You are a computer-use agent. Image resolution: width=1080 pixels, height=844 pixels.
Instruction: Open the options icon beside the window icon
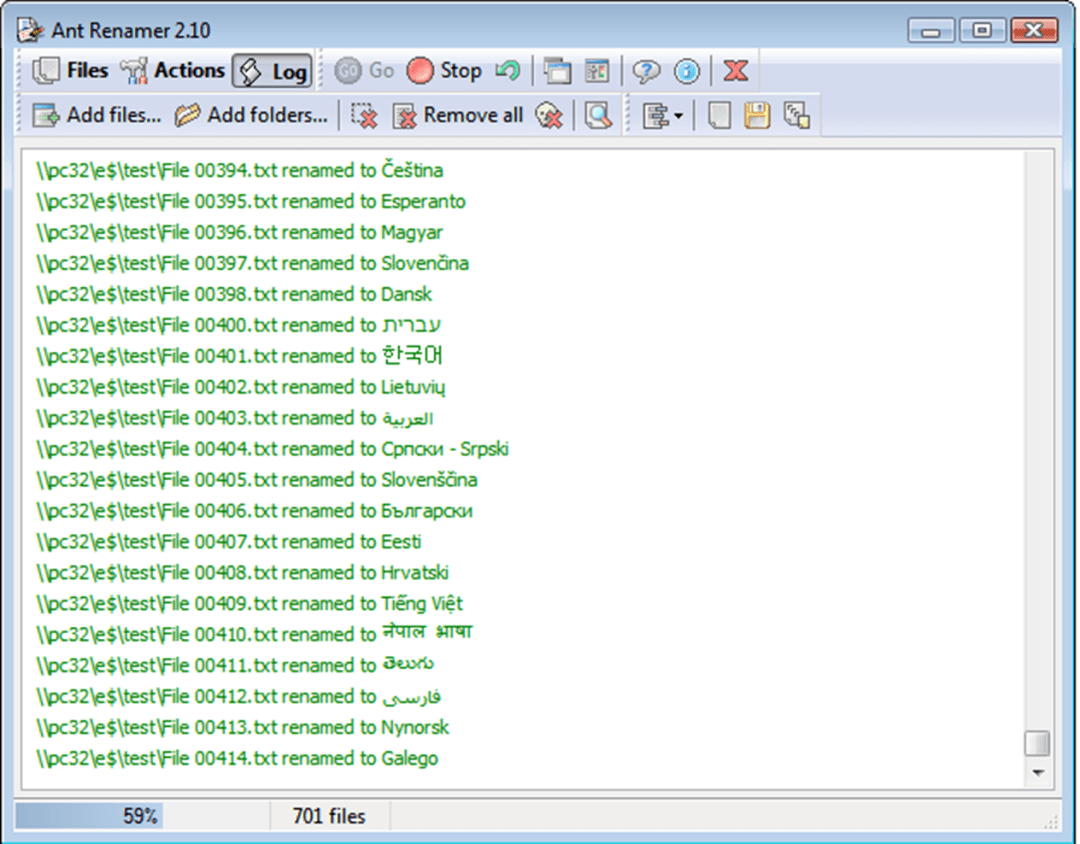pyautogui.click(x=597, y=71)
